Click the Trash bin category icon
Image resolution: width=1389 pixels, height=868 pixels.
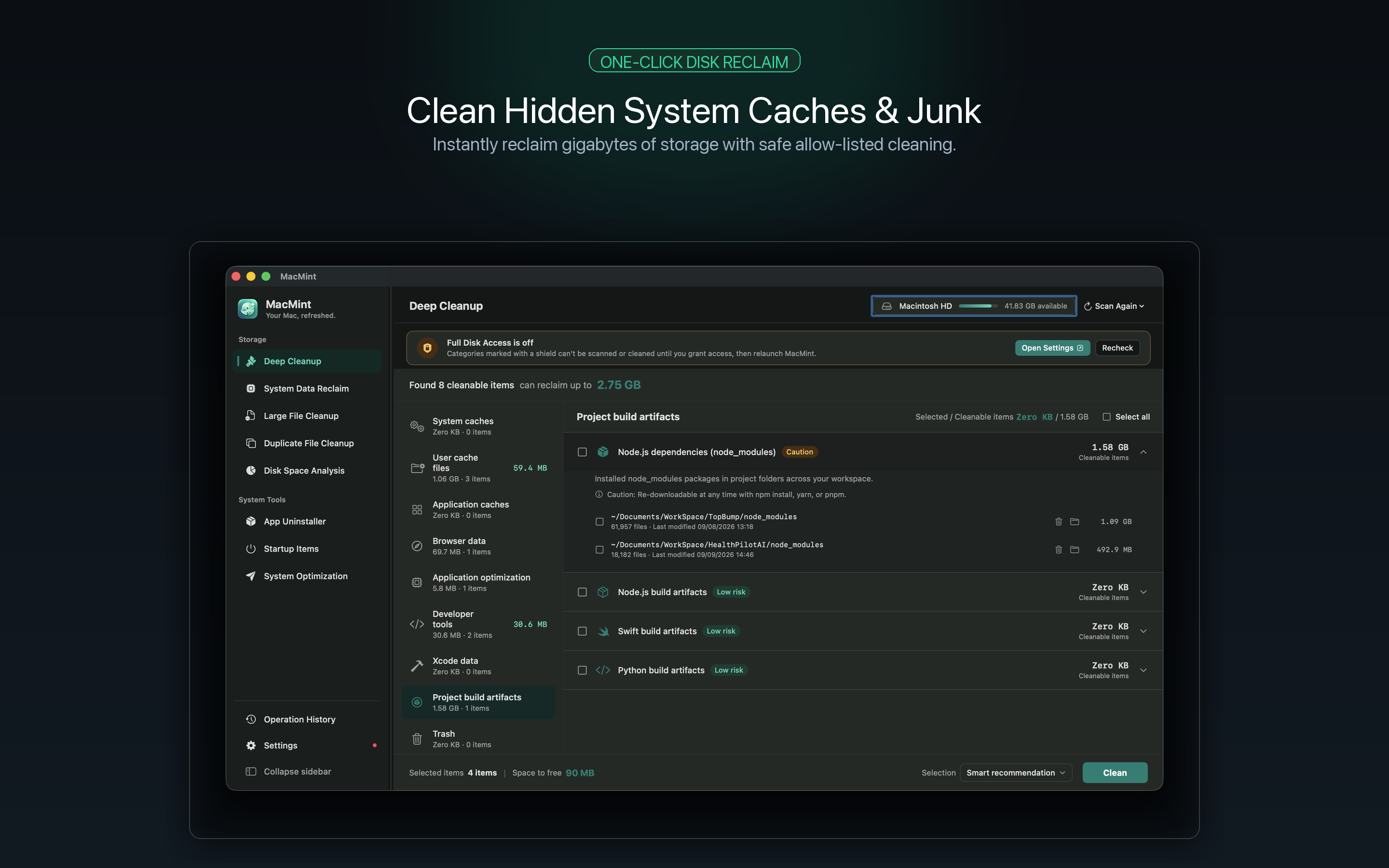click(x=417, y=739)
